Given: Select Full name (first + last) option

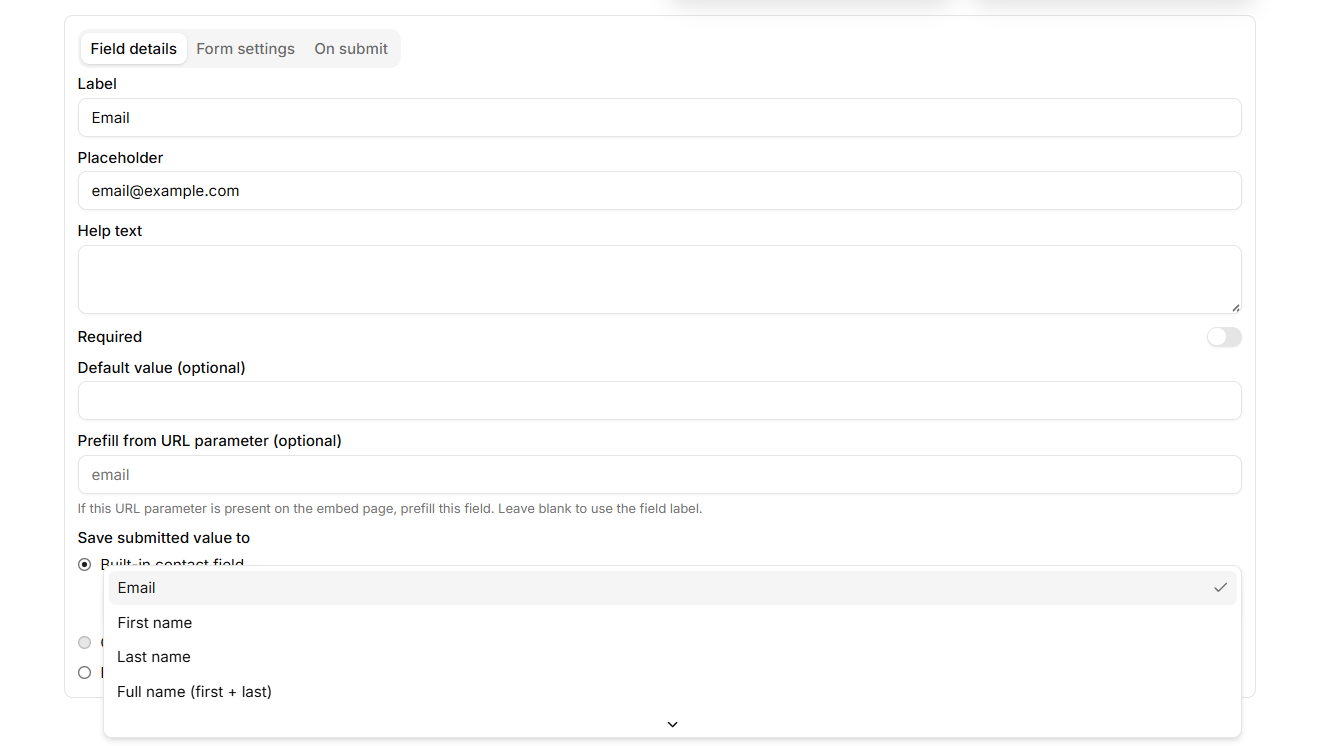Looking at the screenshot, I should click(672, 692).
